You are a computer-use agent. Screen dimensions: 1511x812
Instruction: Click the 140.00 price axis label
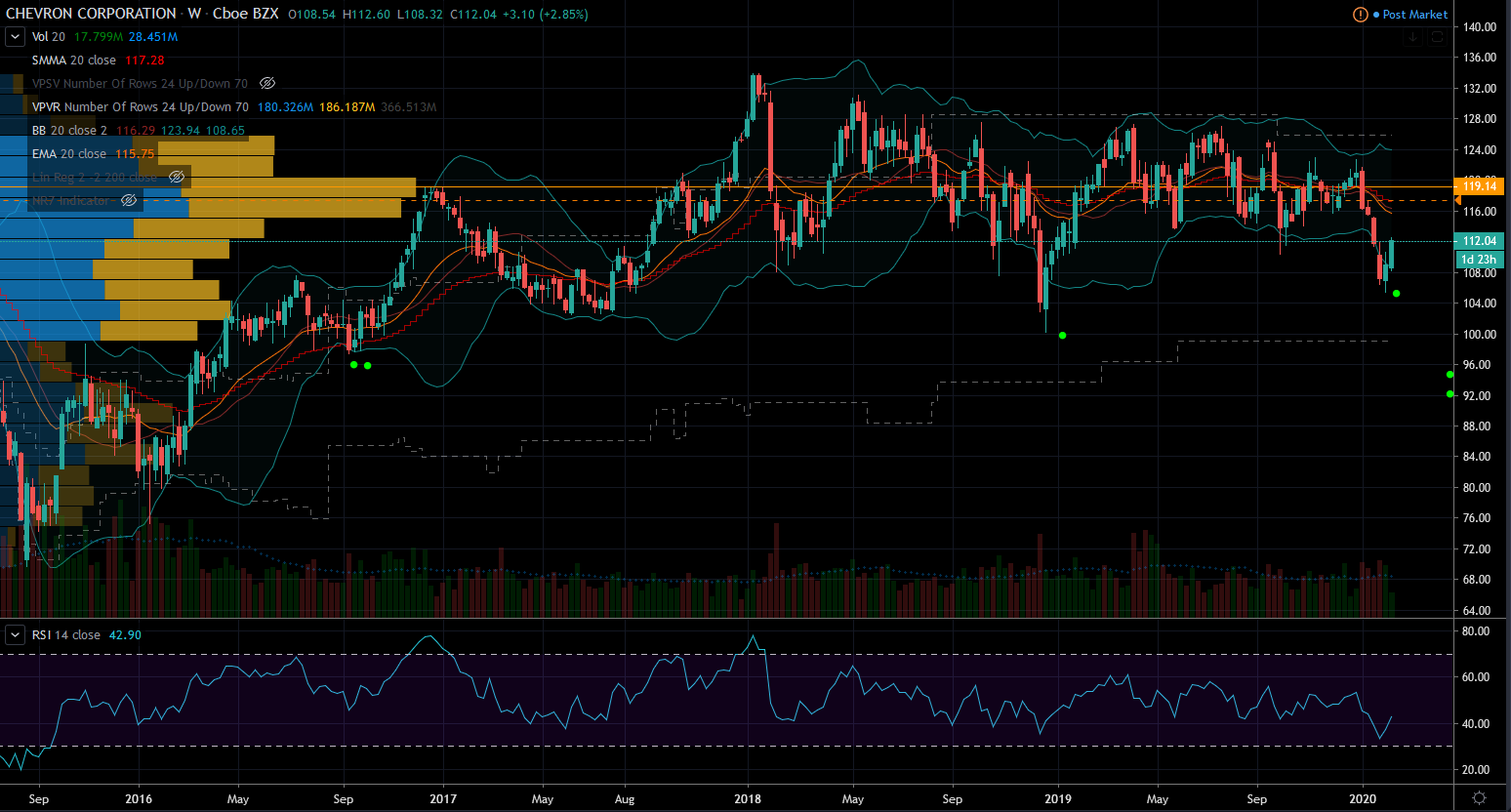coord(1480,27)
